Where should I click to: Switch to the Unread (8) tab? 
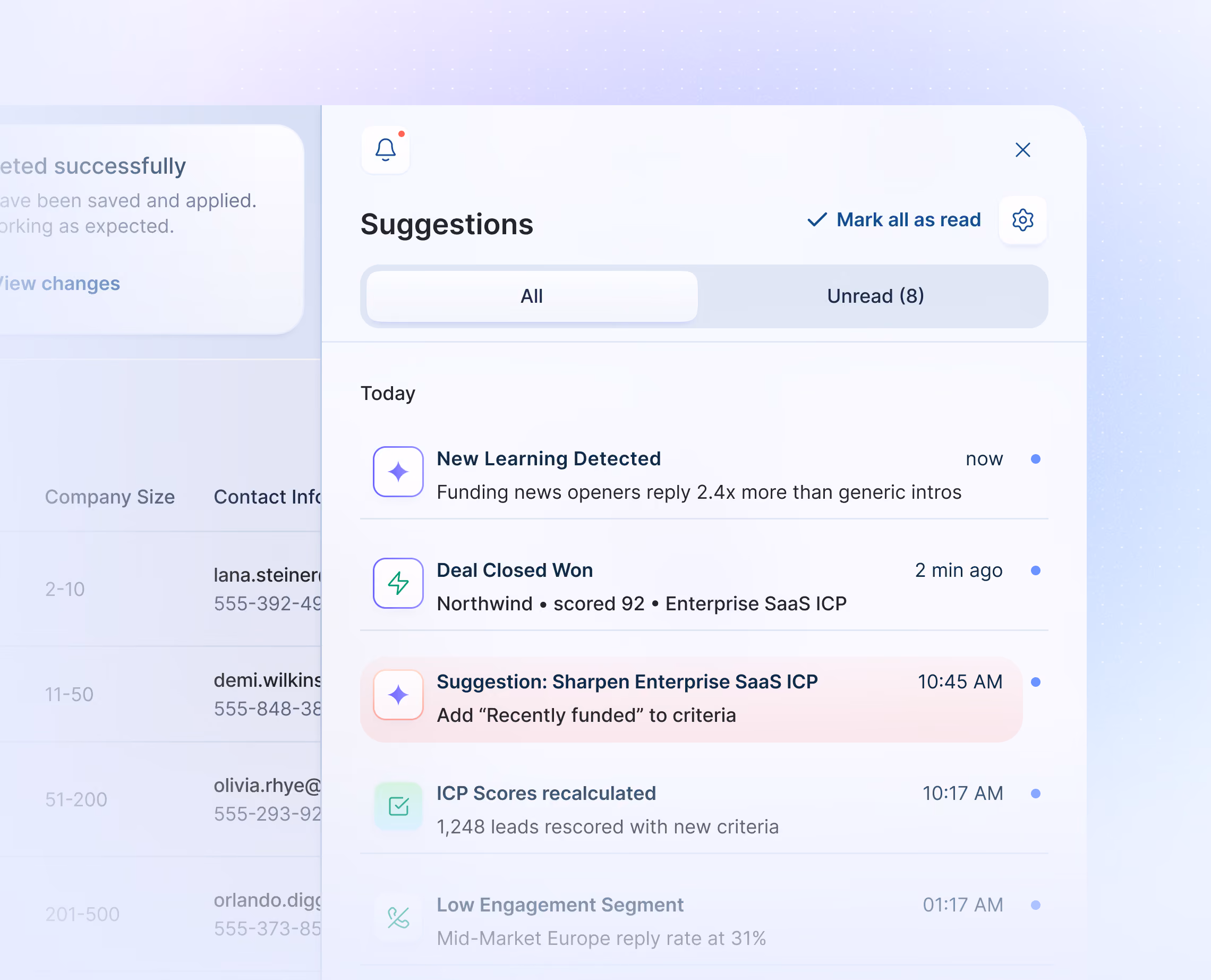coord(875,296)
